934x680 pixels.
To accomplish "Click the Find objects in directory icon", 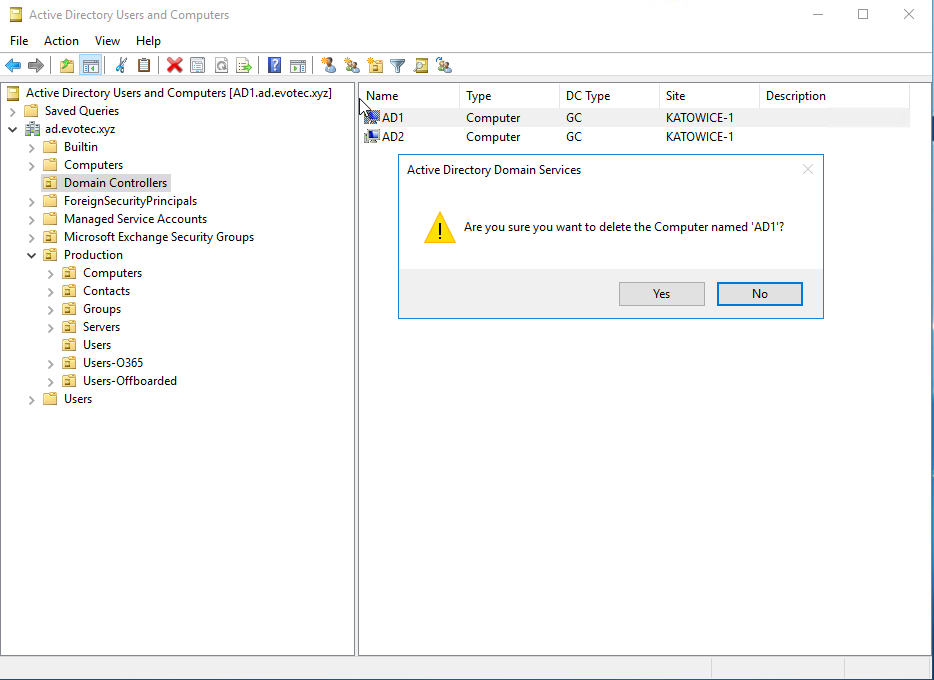I will 420,64.
